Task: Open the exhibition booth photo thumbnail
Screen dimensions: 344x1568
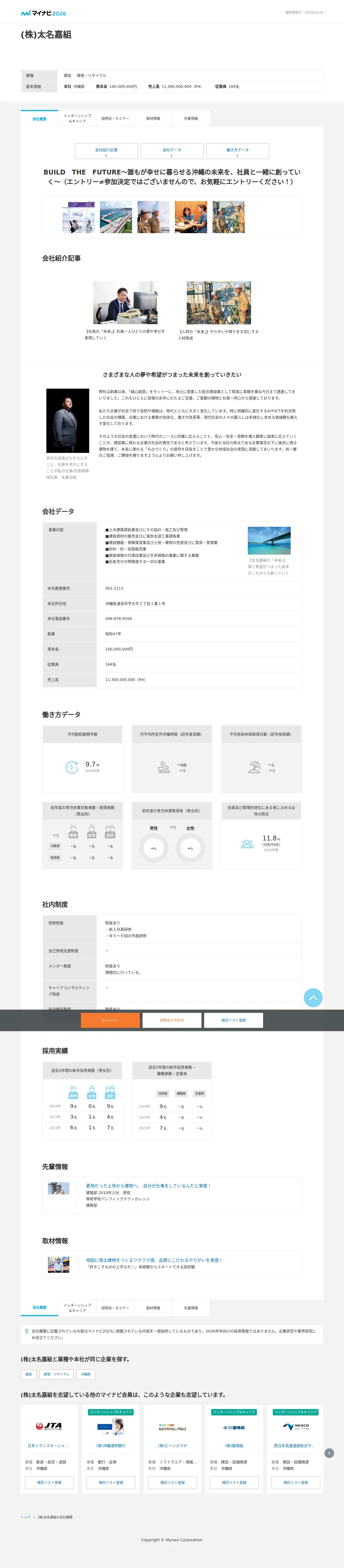Action: coord(78,217)
